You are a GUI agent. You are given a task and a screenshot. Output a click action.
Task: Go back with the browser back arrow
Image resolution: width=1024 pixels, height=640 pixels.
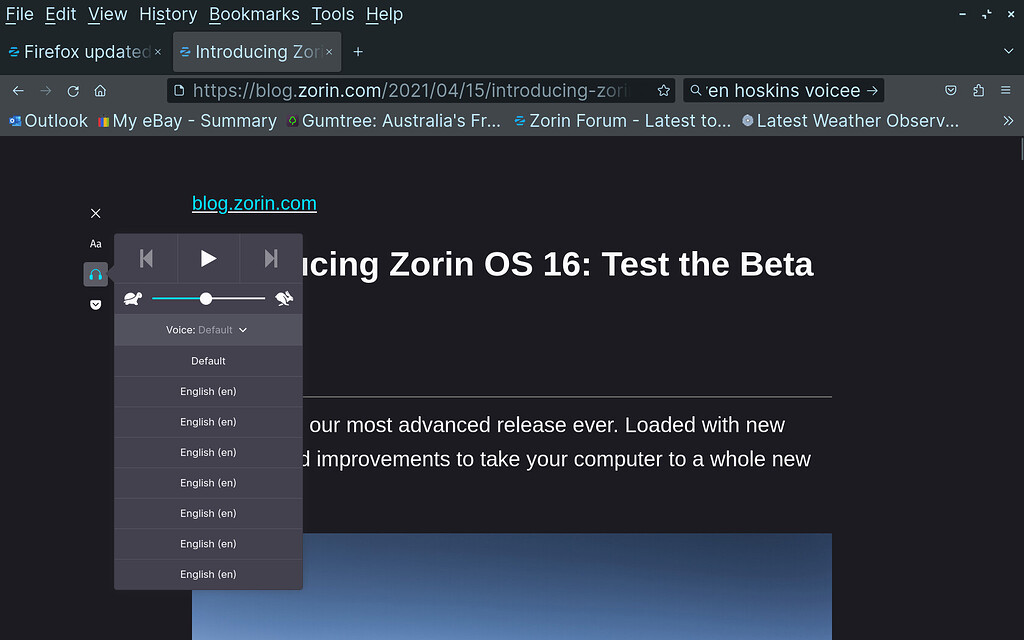18,91
